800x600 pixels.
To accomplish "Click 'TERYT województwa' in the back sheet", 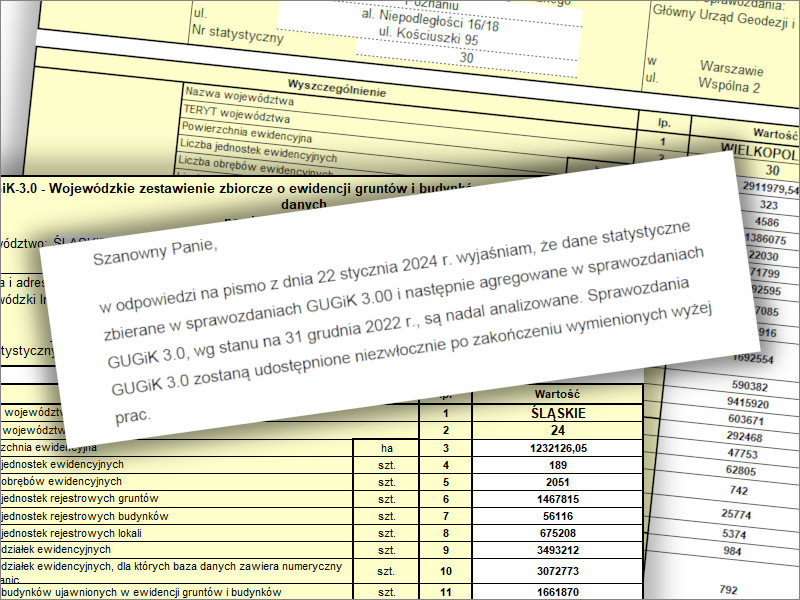I will point(237,114).
